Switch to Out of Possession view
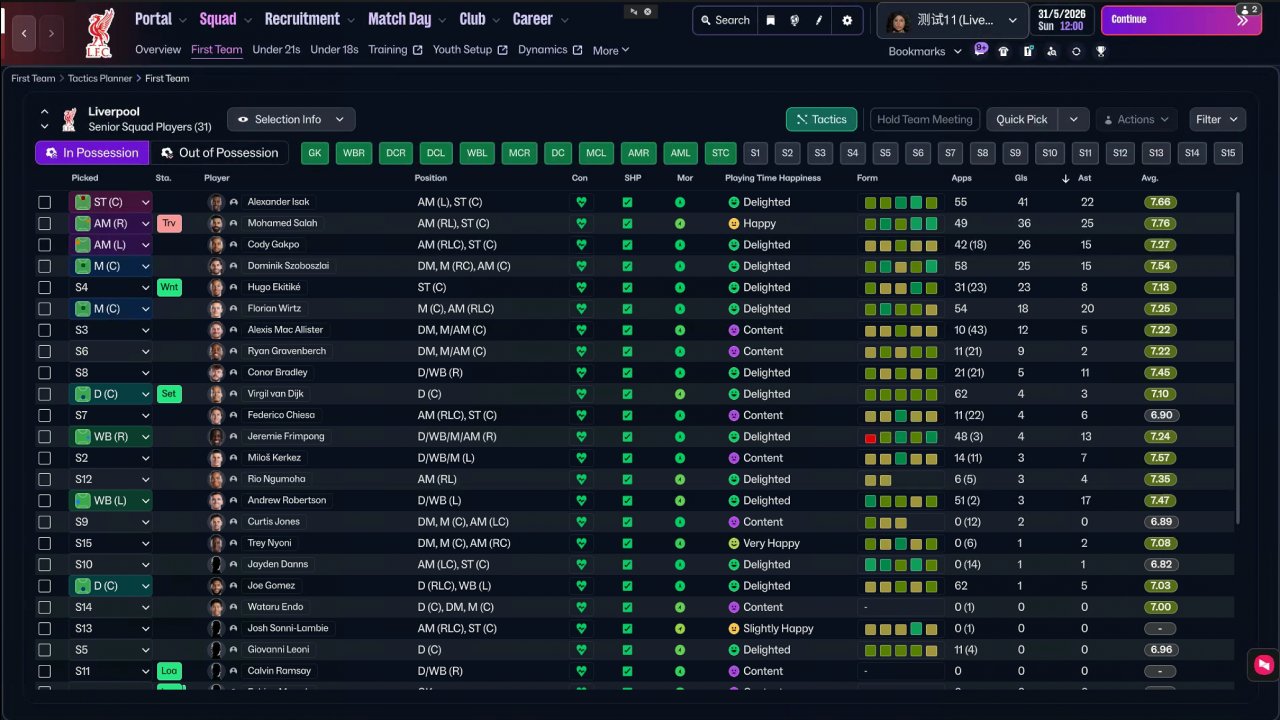The height and width of the screenshot is (720, 1280). pos(218,153)
